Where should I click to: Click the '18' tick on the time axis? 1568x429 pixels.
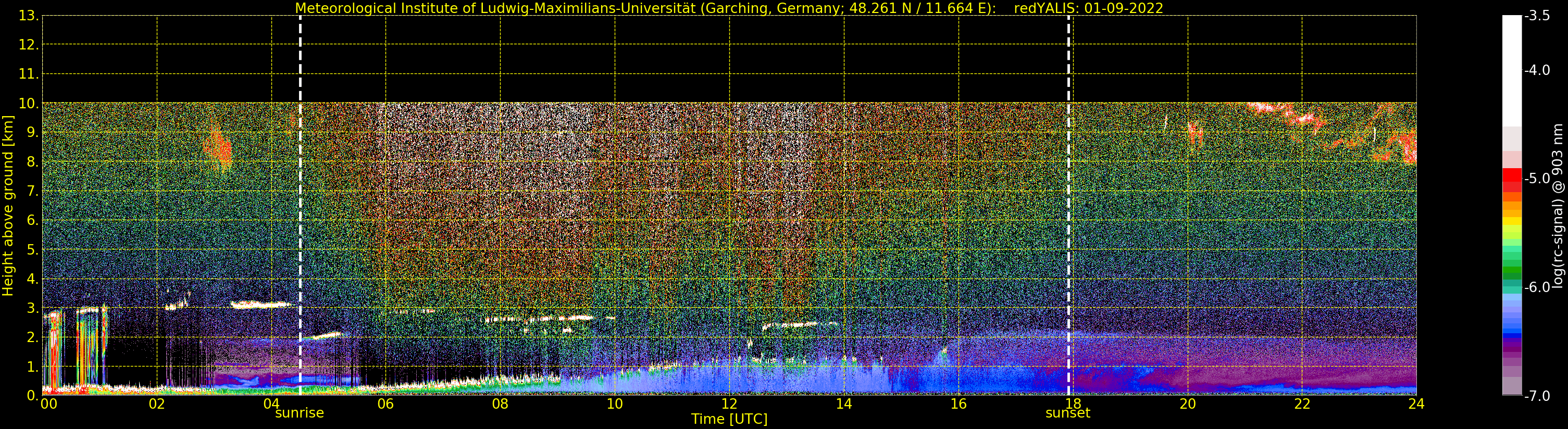pos(1073,404)
